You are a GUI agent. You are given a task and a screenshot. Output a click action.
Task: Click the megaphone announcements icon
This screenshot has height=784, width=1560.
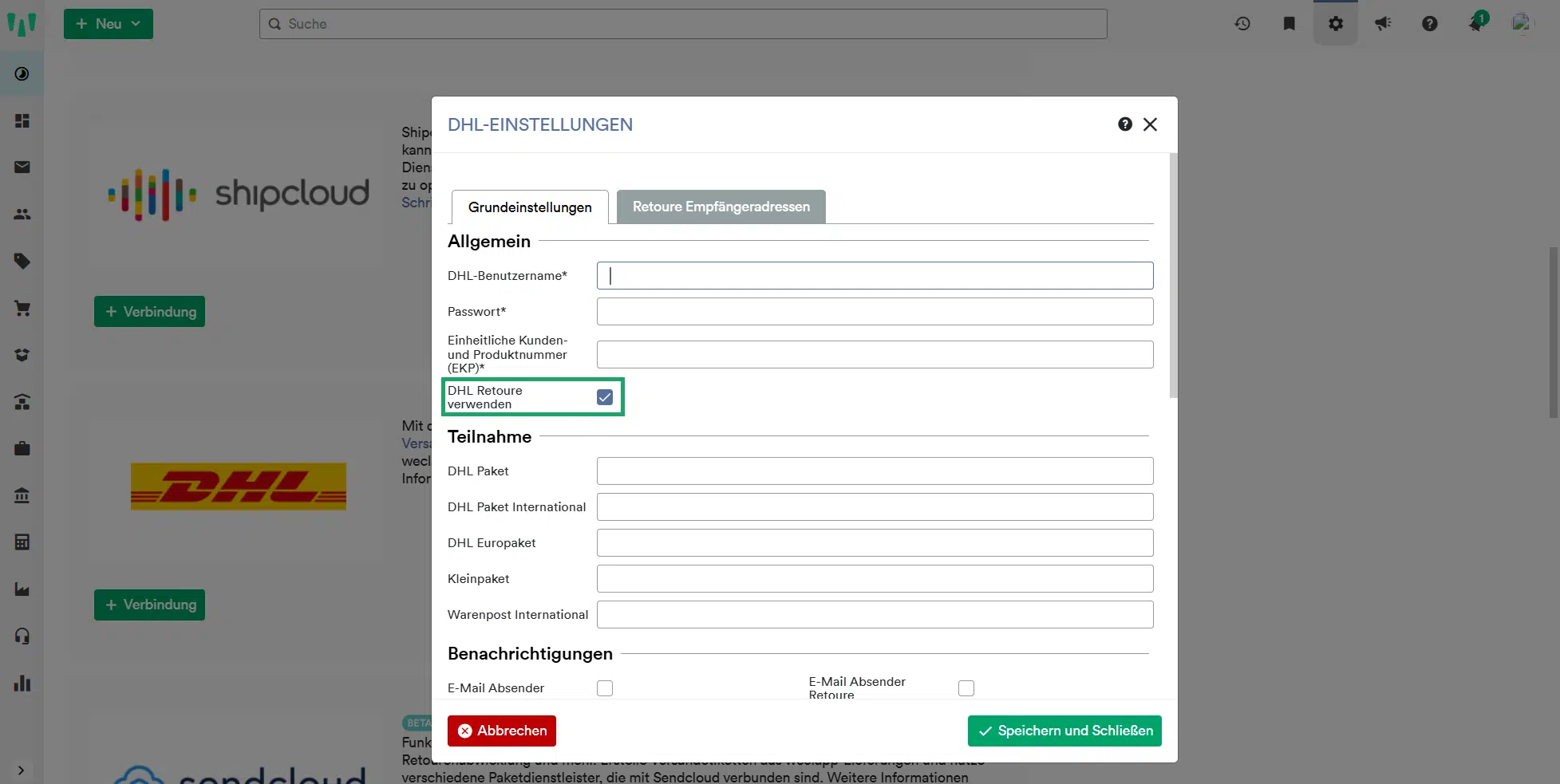(x=1383, y=24)
